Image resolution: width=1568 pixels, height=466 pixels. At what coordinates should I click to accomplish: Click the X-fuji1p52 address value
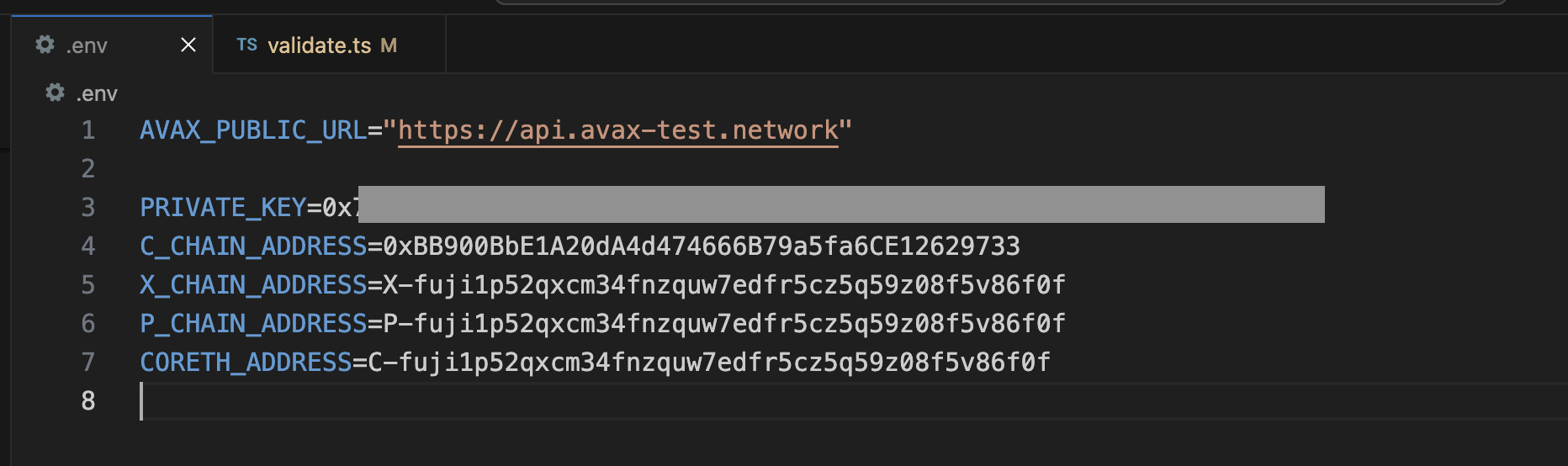click(723, 285)
